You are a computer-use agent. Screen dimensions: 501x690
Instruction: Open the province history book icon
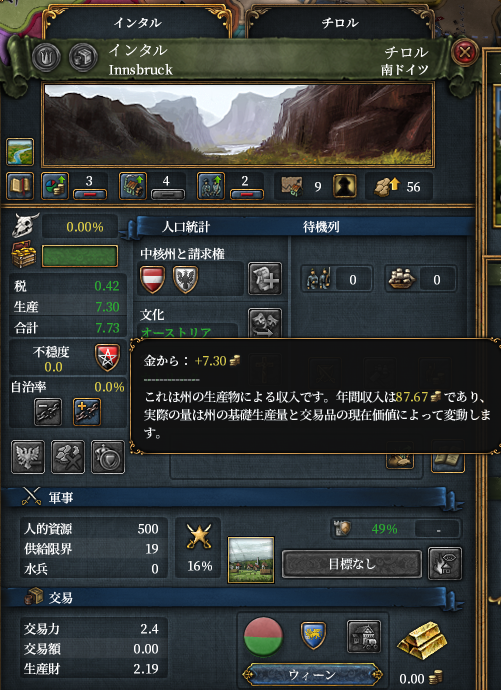20,186
